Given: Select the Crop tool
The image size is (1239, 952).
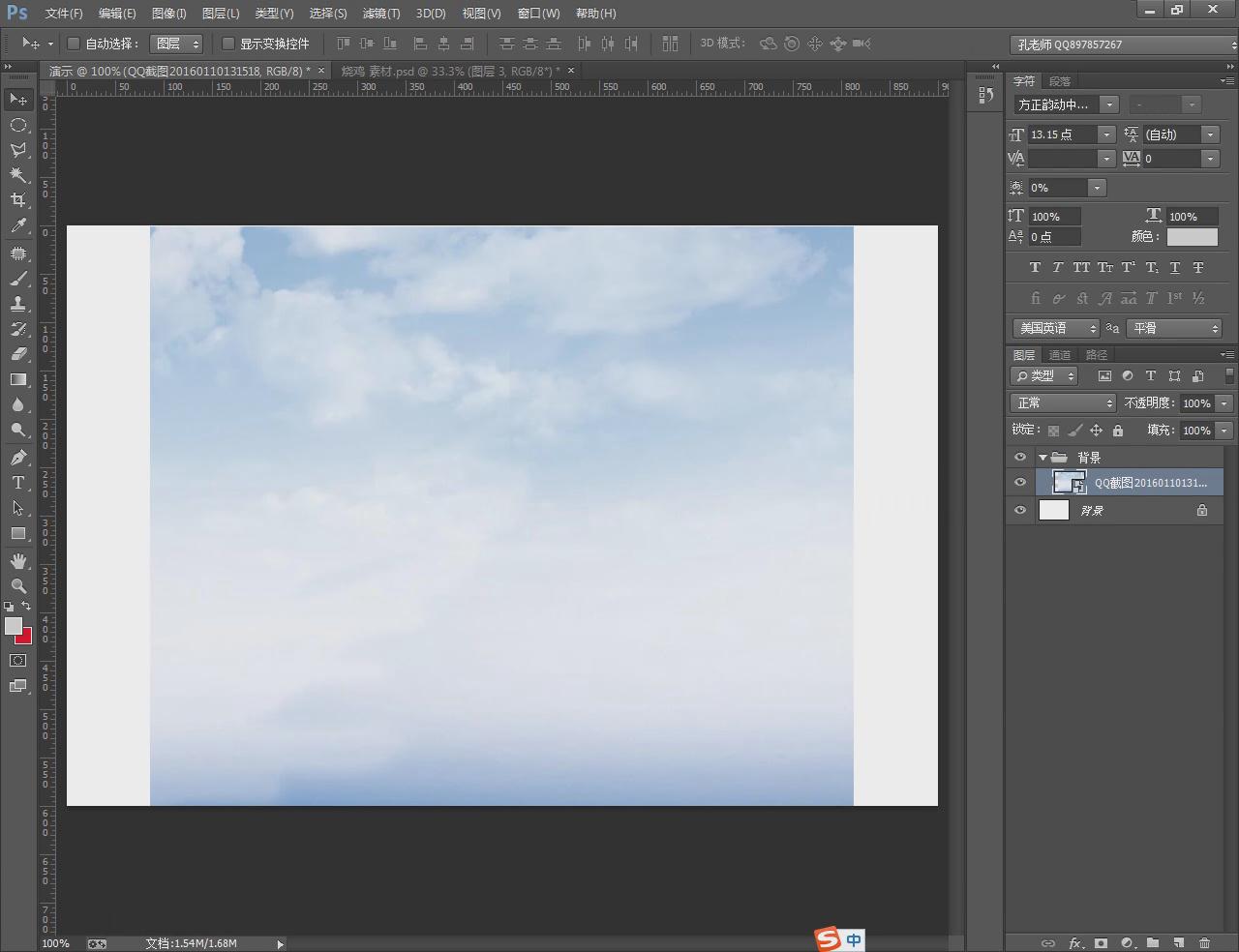Looking at the screenshot, I should (18, 200).
